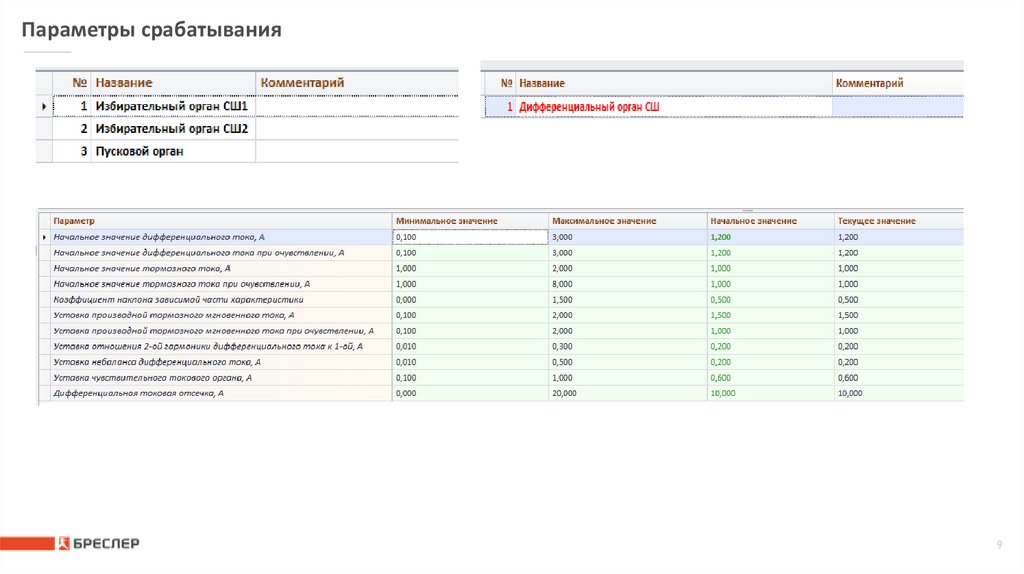Click maximum value '0,300' of 2-ой гармоники row

pos(628,346)
